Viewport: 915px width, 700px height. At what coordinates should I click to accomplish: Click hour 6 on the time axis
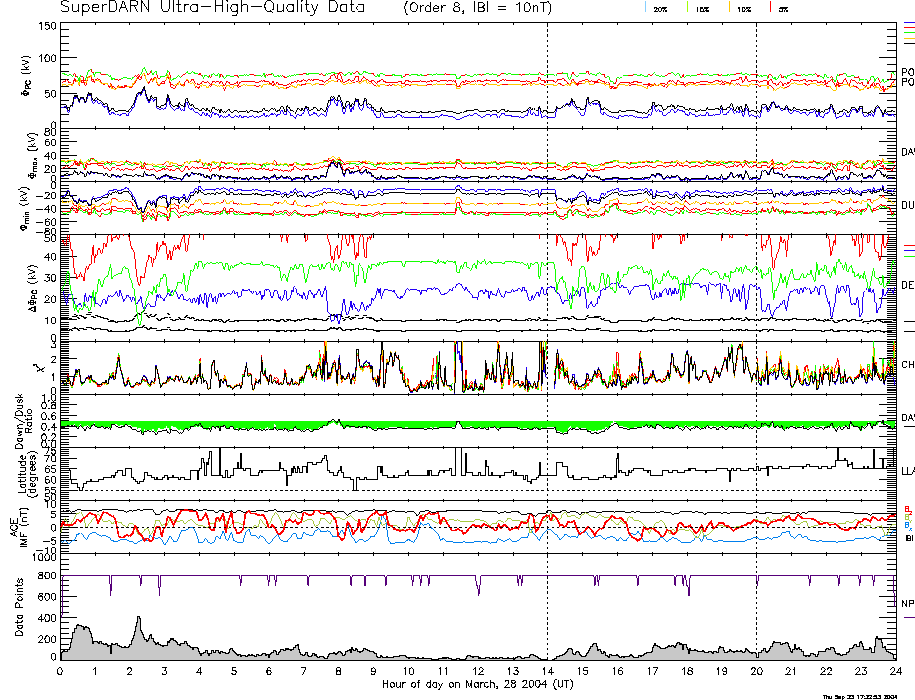click(x=269, y=671)
